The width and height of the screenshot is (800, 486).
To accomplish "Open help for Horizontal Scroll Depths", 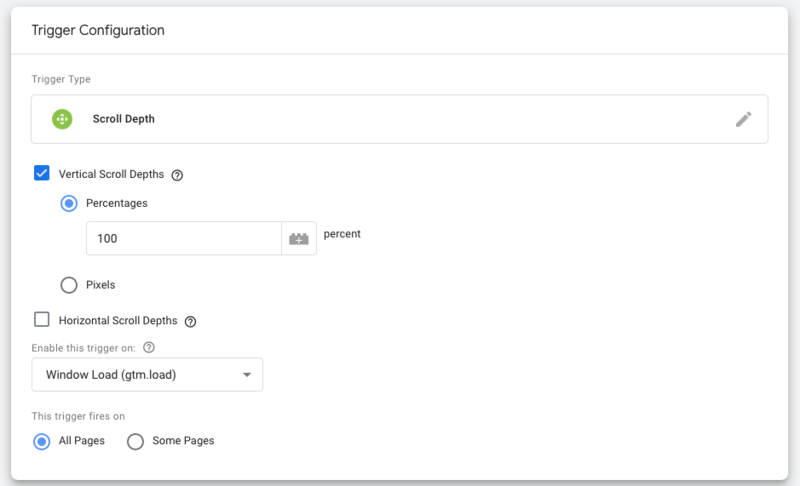I will pos(190,322).
